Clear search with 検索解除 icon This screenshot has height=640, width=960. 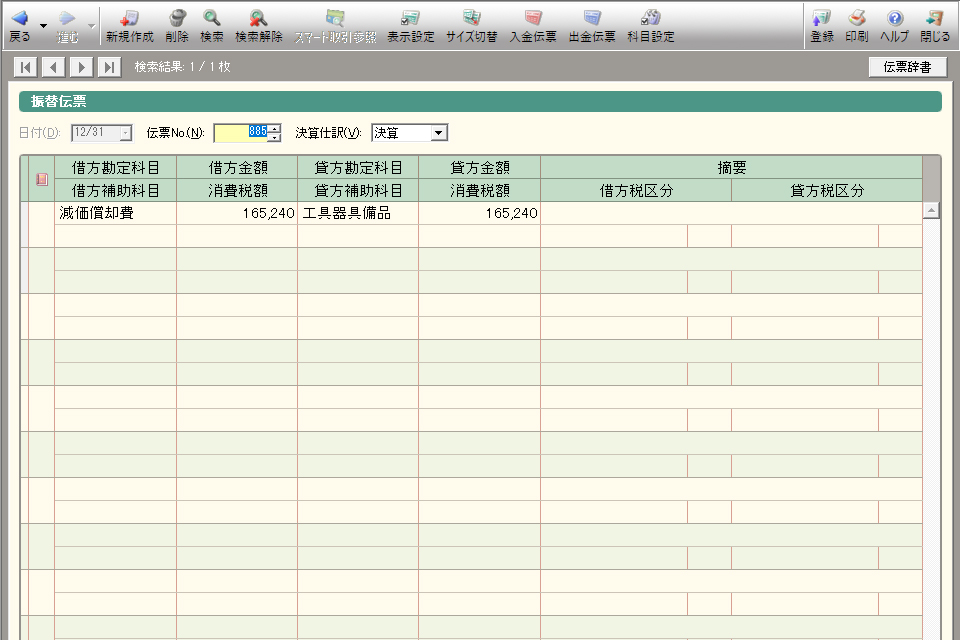[x=258, y=26]
